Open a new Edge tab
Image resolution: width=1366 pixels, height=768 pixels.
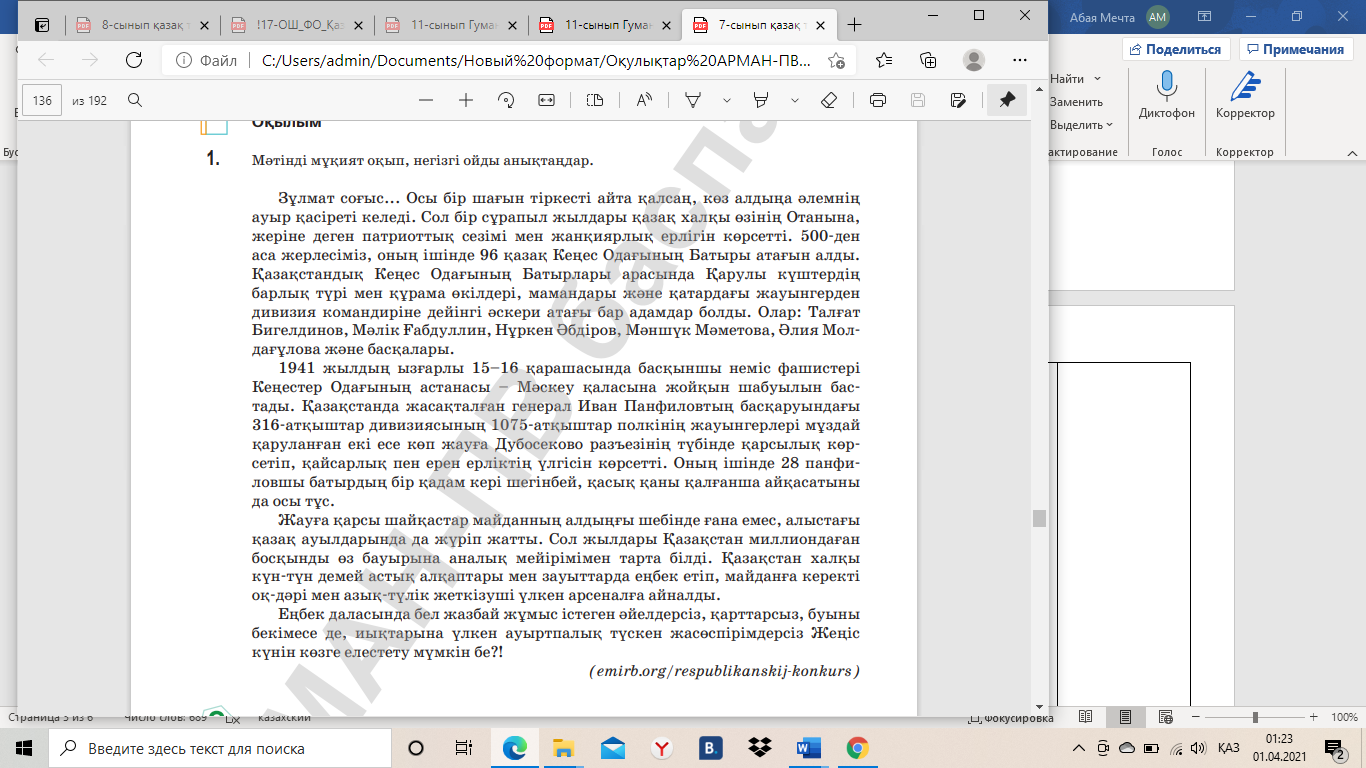click(855, 25)
